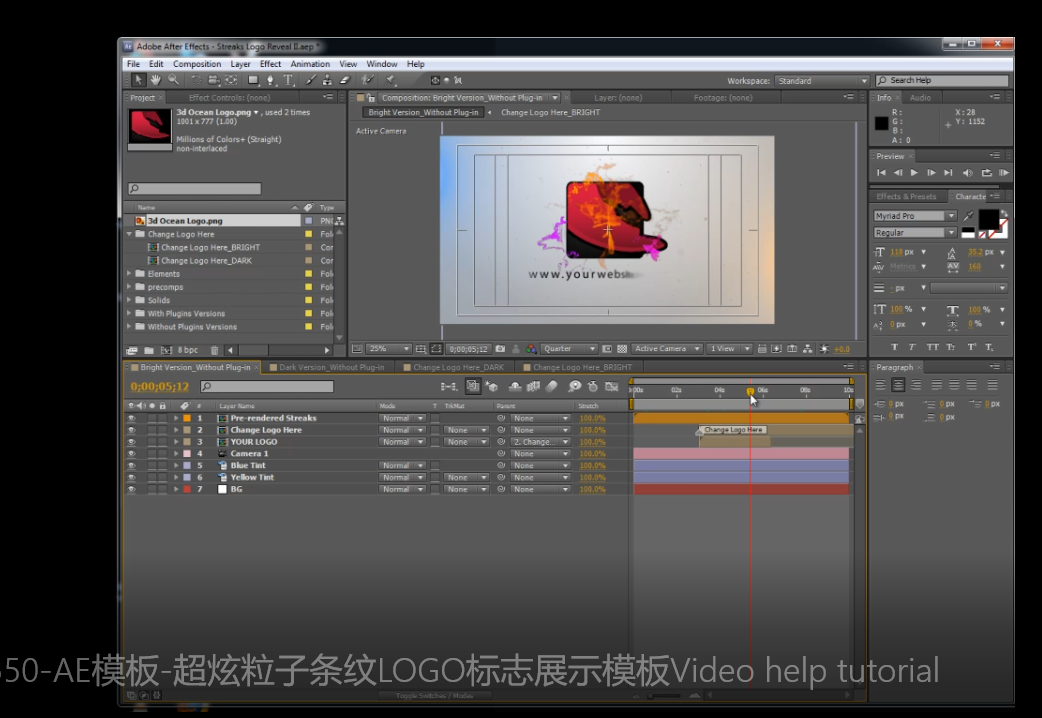Open the Animation menu

310,64
